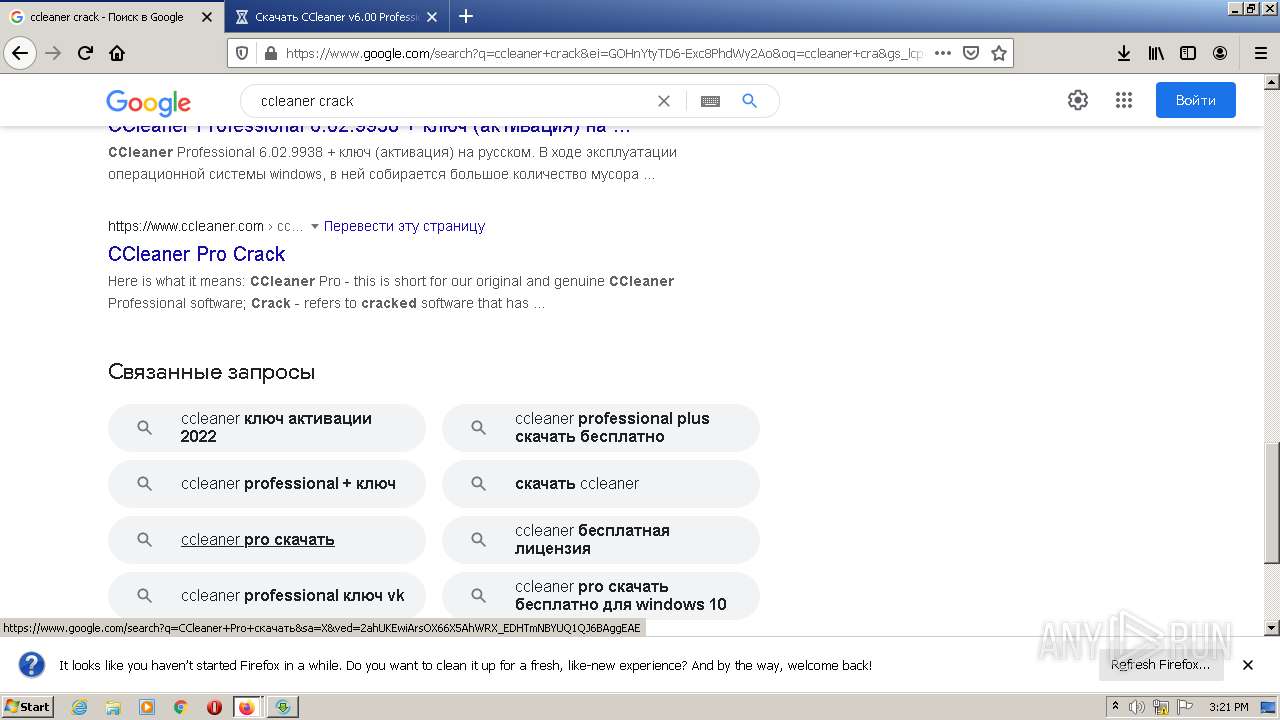Click the Google logo
This screenshot has height=720, width=1280.
(x=148, y=102)
